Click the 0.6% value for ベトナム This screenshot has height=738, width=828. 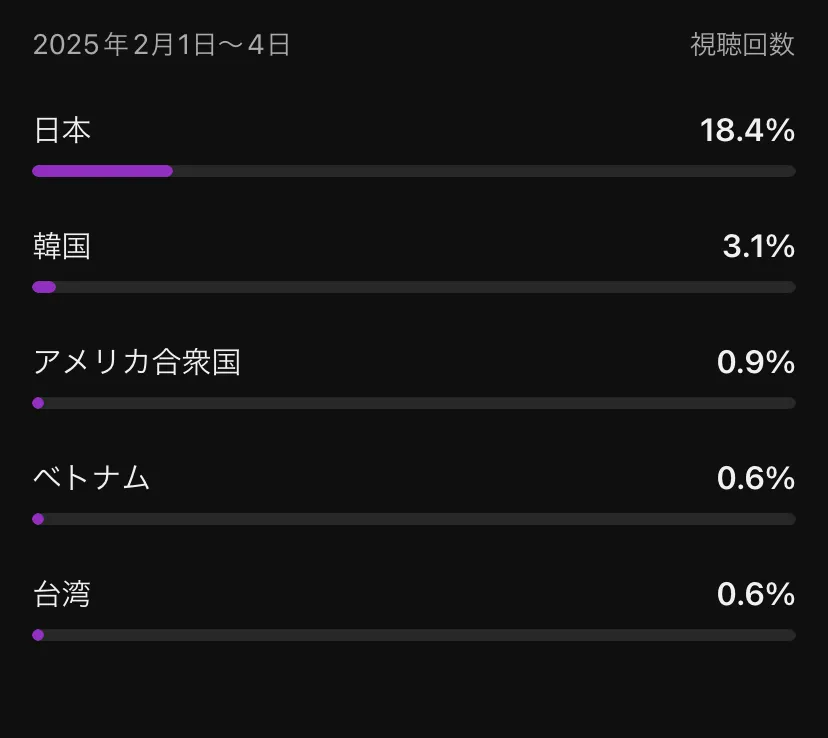[x=756, y=478]
